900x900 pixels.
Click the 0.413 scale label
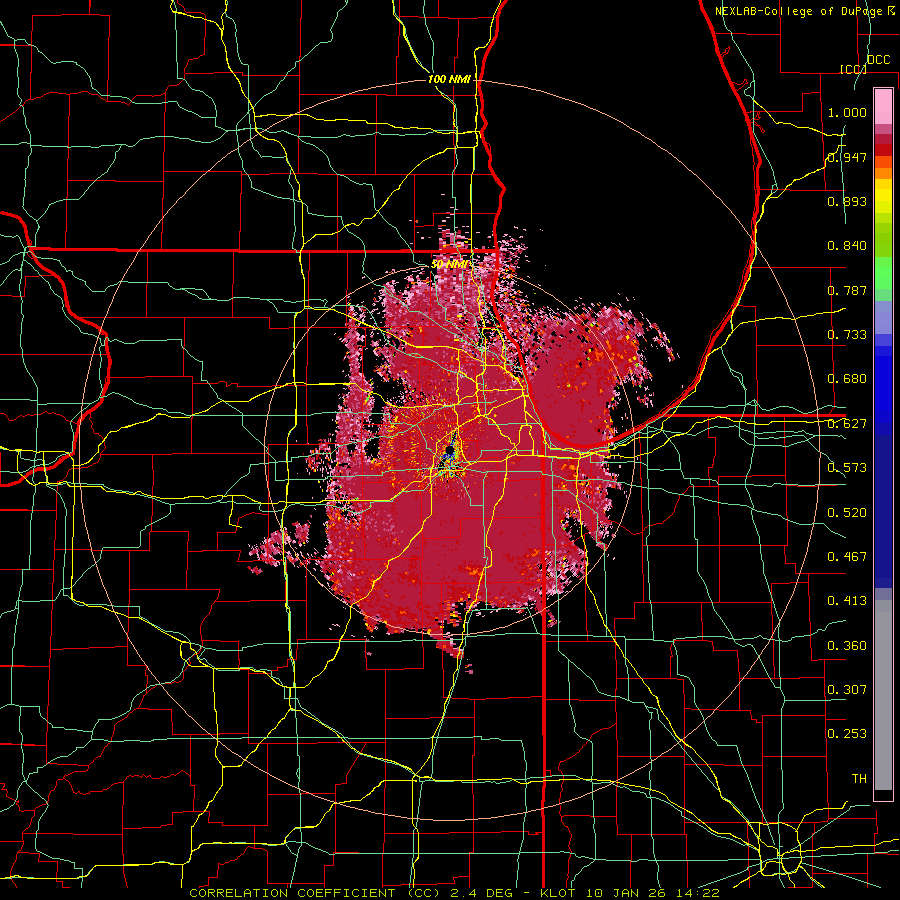(847, 601)
